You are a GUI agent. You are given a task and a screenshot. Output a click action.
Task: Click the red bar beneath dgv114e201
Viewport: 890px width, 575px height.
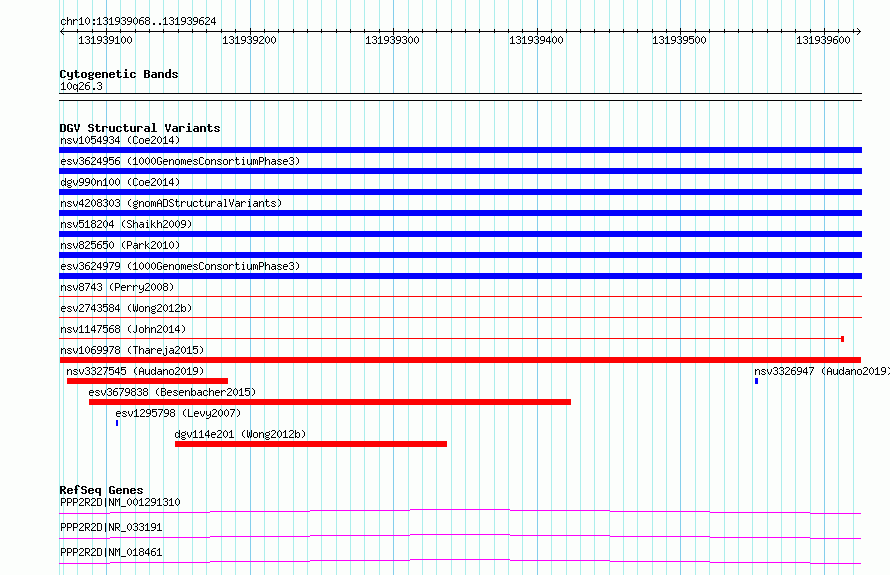click(x=311, y=444)
